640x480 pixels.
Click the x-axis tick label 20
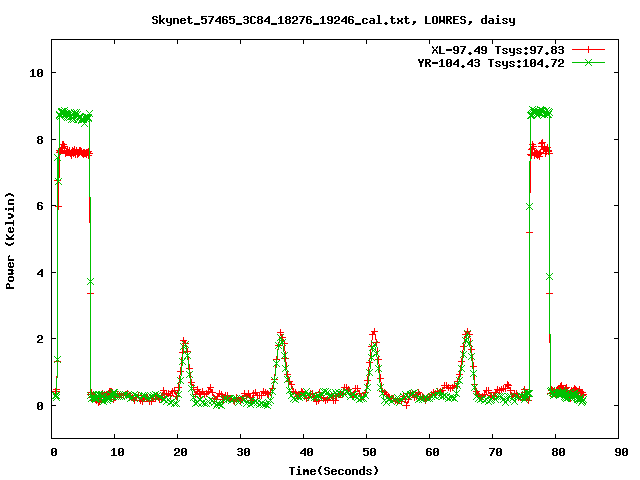180,452
